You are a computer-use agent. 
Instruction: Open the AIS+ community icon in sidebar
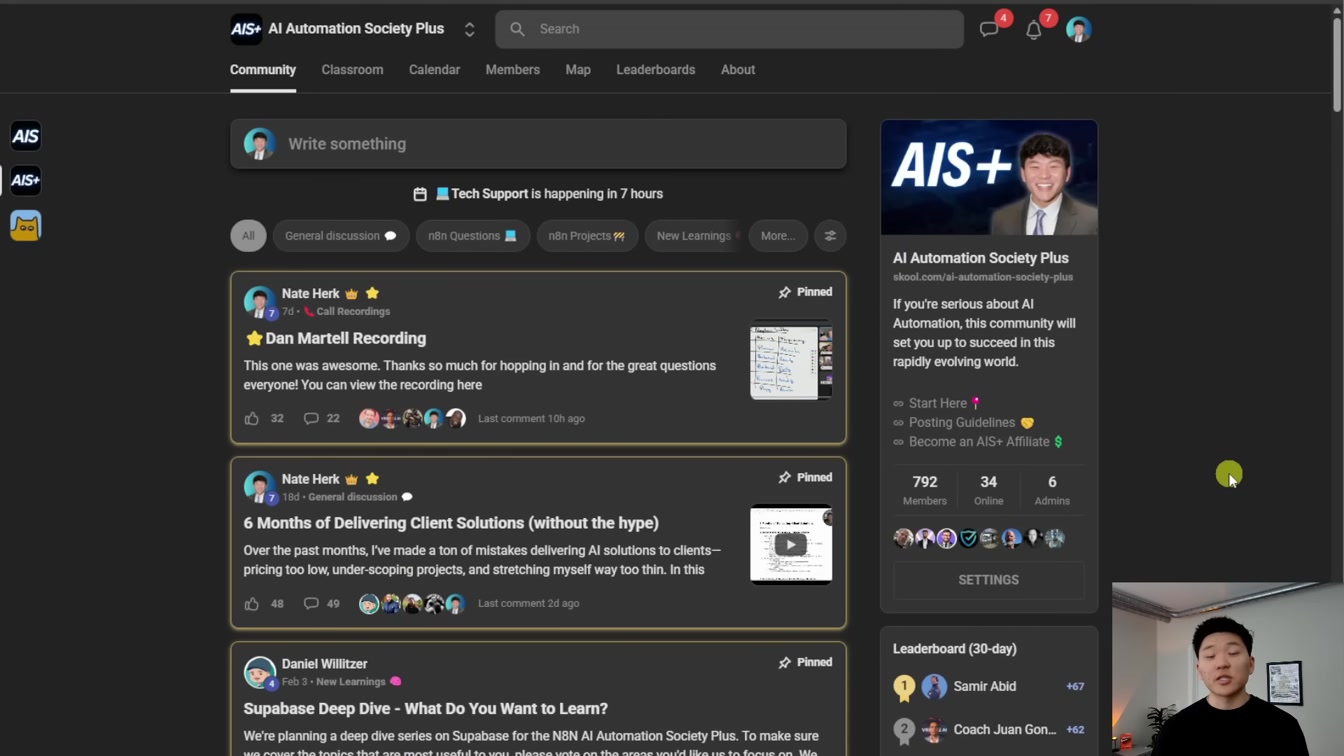point(26,181)
